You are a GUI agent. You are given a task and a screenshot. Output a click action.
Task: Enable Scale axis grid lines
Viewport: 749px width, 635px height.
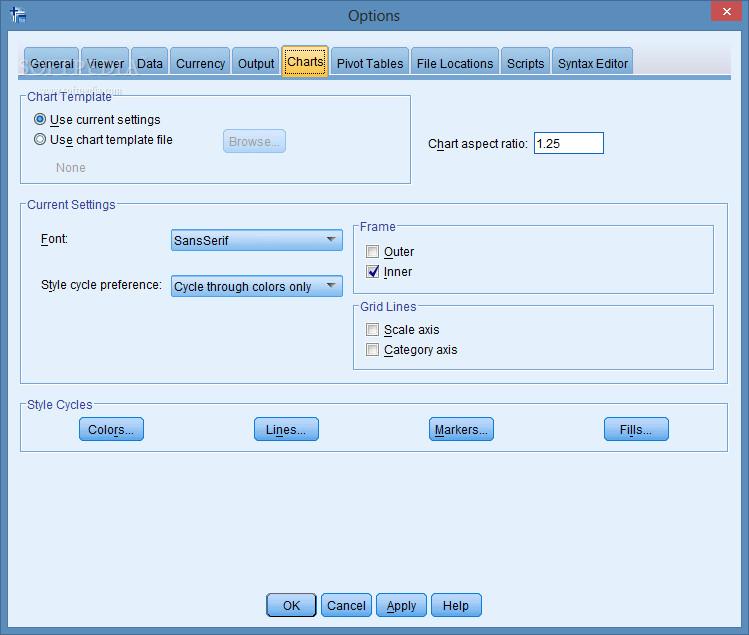373,330
